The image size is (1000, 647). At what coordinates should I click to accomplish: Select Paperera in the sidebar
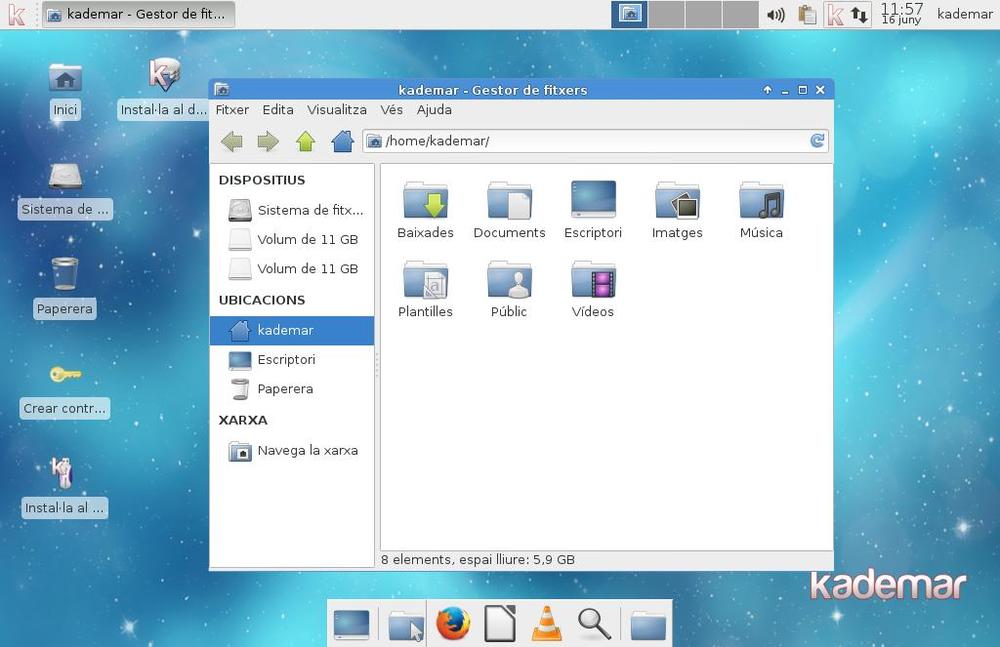(285, 389)
